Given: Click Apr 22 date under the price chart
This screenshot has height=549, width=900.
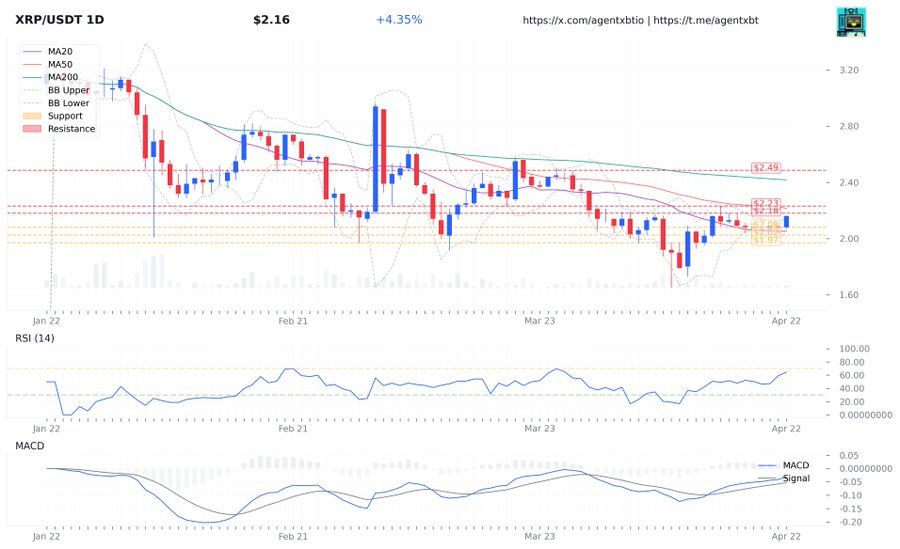Looking at the screenshot, I should 786,321.
